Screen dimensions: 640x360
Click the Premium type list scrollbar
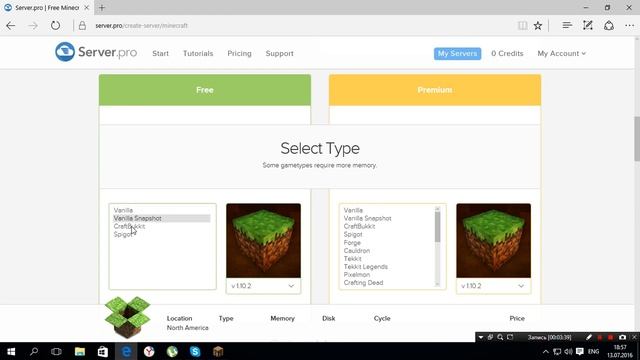point(438,247)
